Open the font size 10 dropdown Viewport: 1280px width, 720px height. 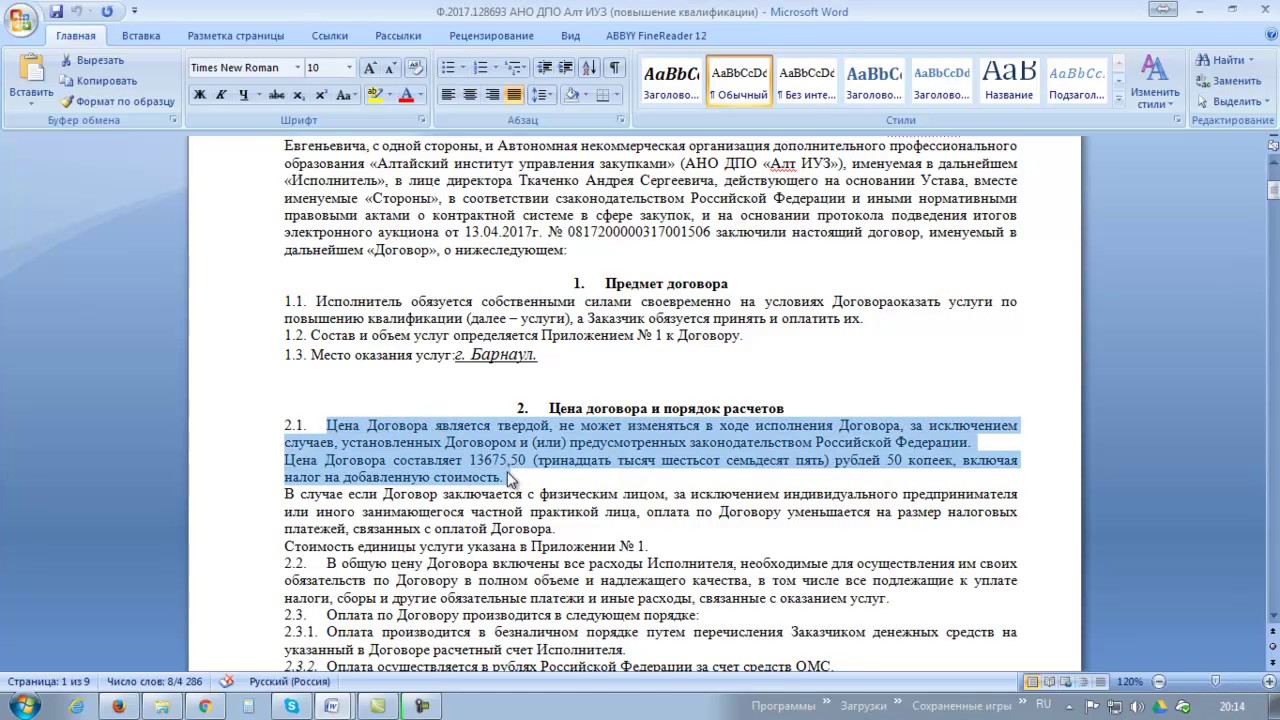349,68
